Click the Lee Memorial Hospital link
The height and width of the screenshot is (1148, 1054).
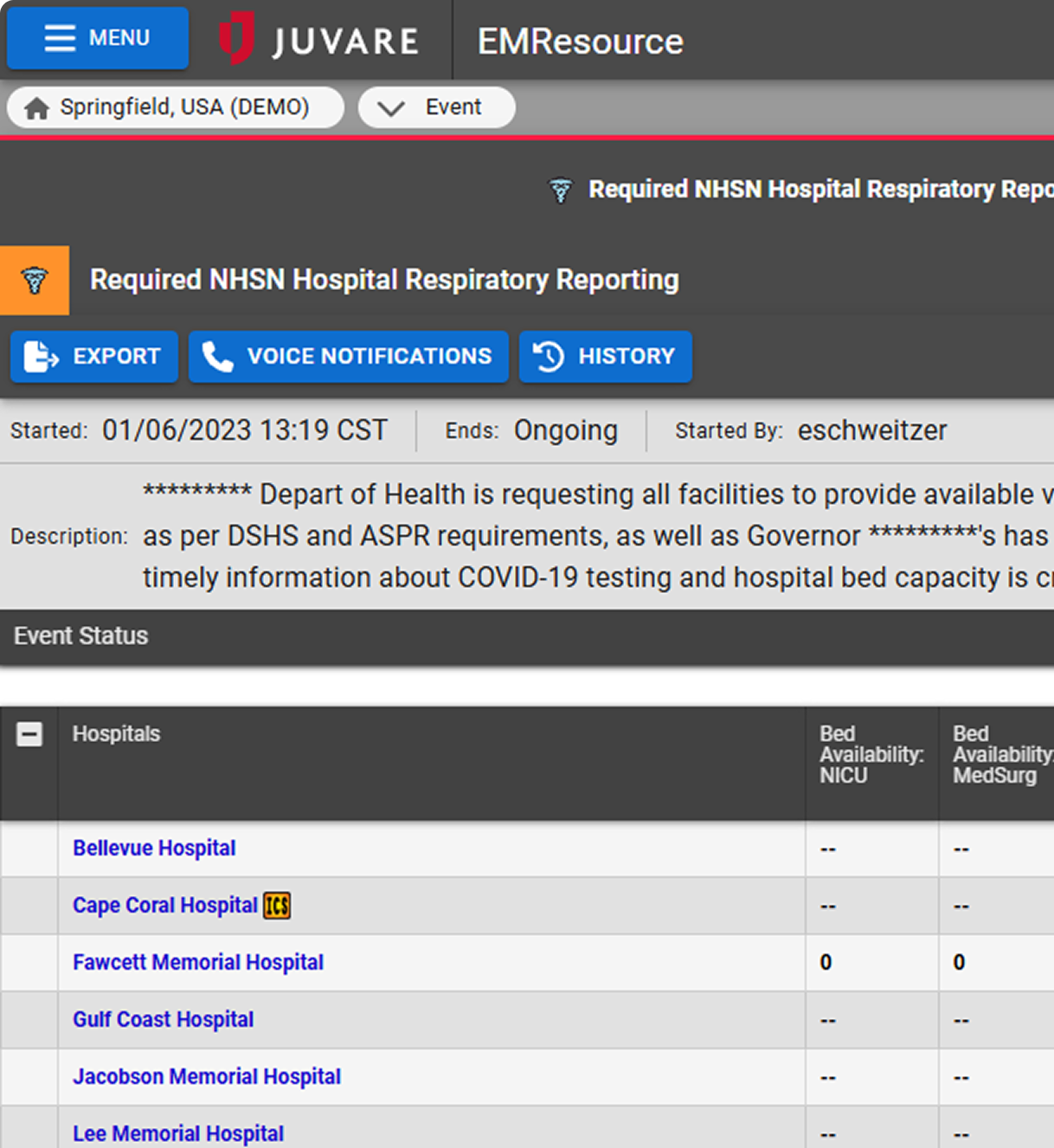[178, 1134]
